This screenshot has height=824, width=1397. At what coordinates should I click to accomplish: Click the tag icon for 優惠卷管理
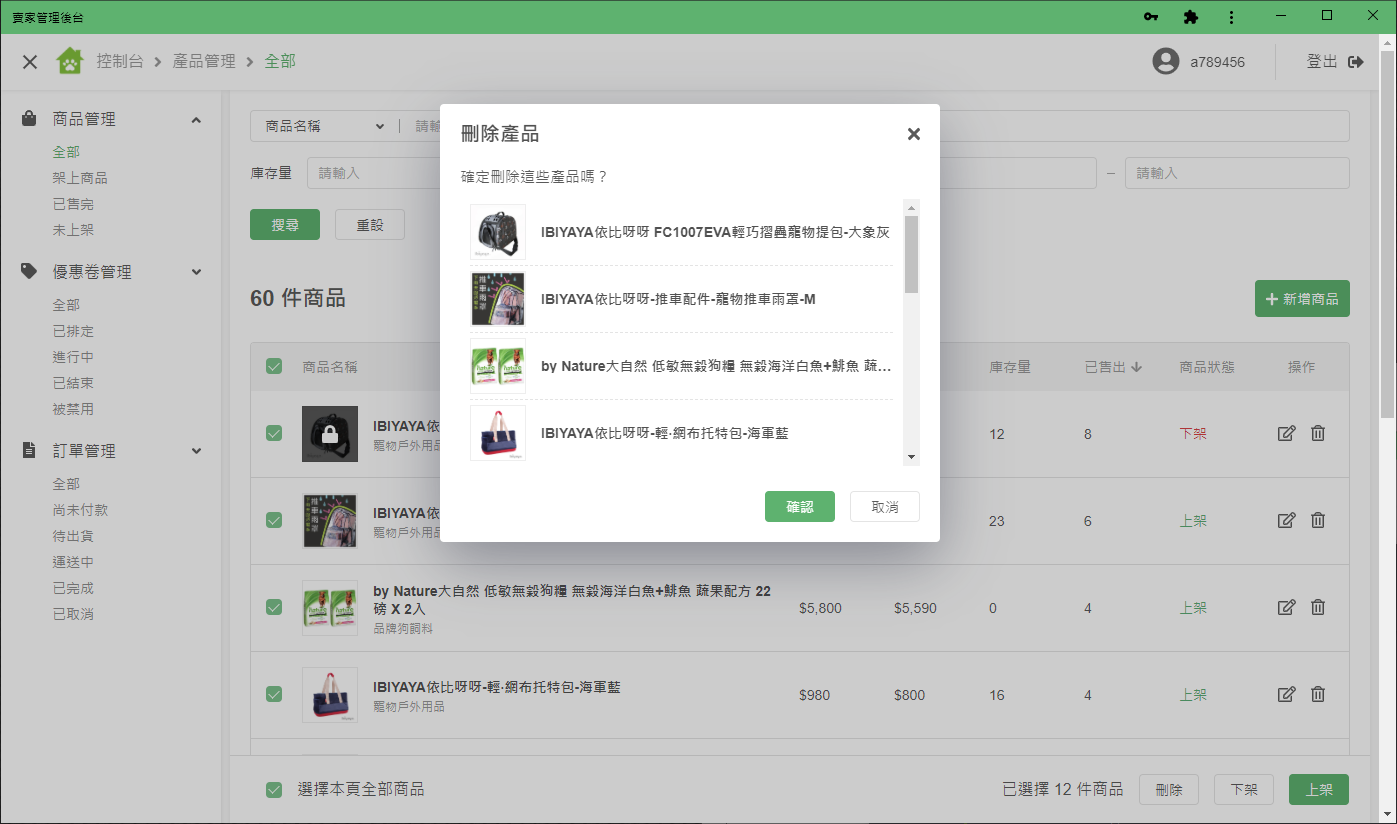[x=30, y=271]
